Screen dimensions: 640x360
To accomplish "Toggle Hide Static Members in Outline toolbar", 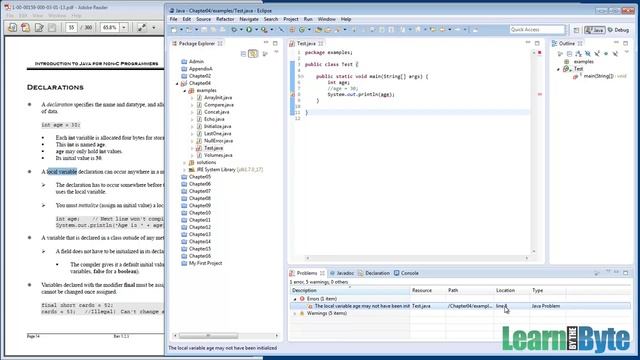I will tap(597, 53).
